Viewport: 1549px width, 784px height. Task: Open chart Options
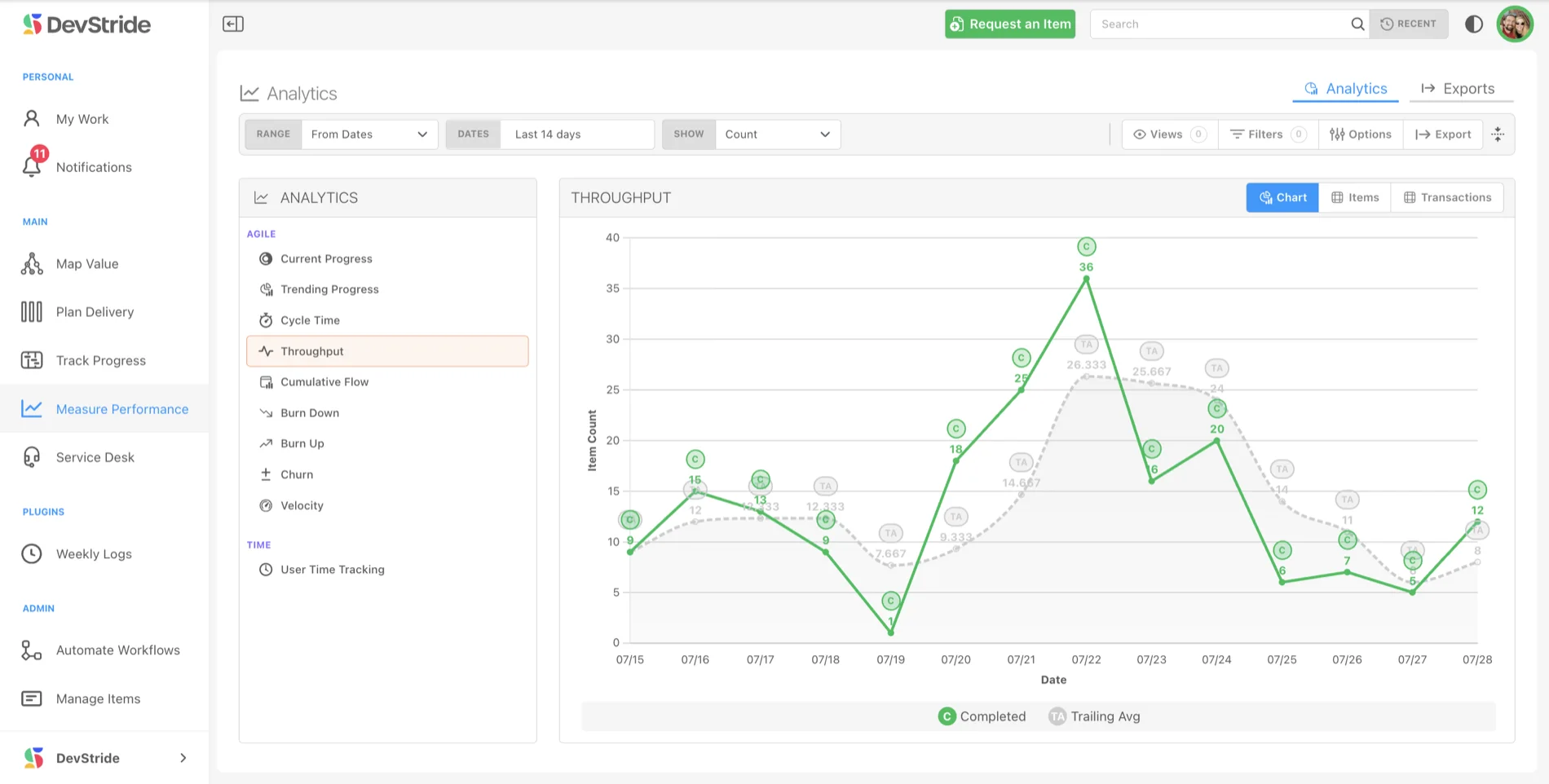(1361, 134)
